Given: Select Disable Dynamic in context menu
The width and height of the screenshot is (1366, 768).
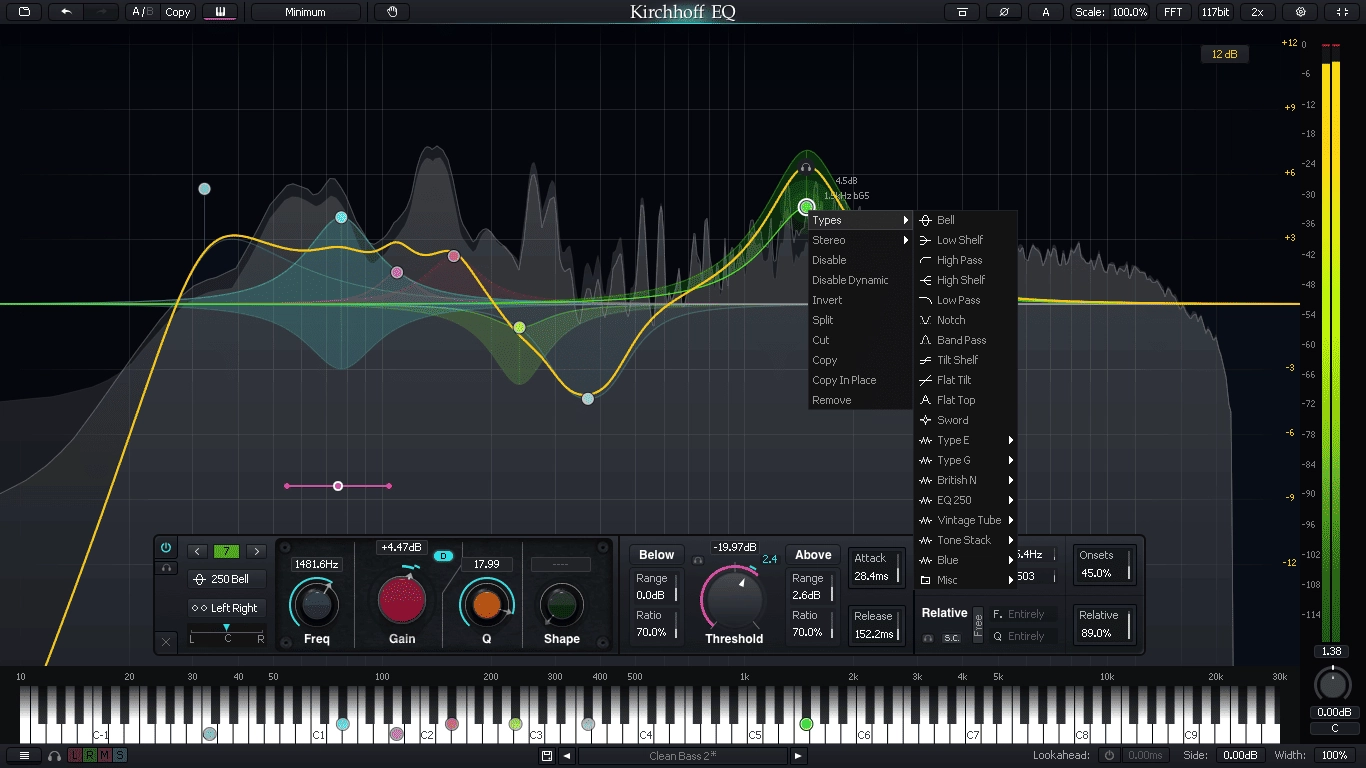Looking at the screenshot, I should coord(861,280).
